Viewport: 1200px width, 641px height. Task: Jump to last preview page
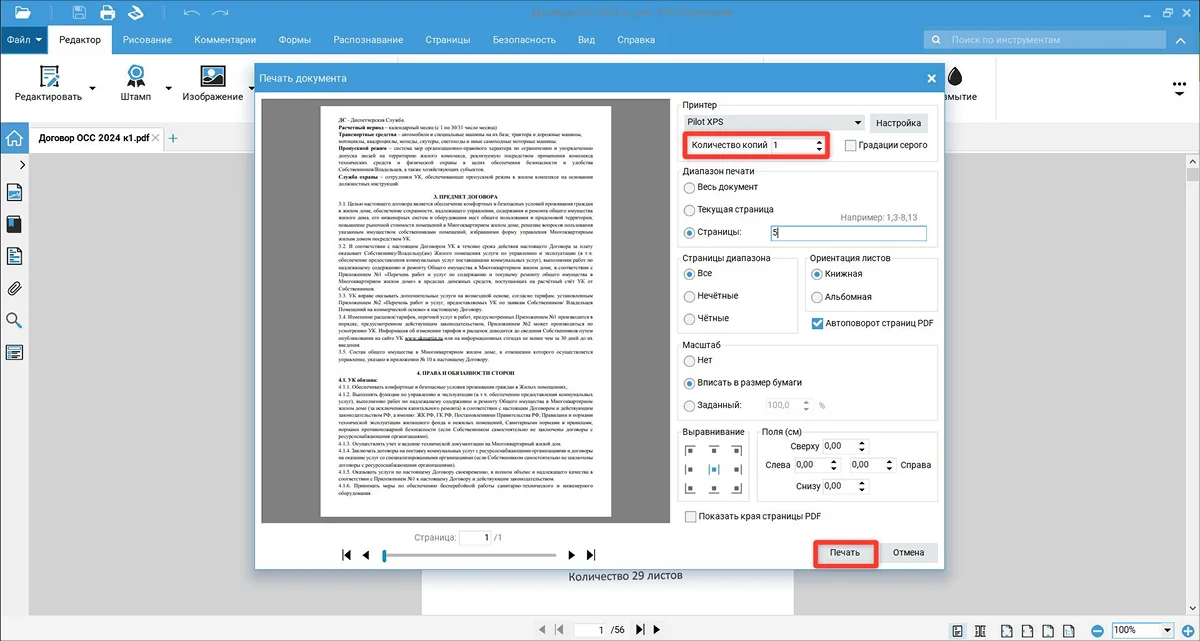[591, 555]
